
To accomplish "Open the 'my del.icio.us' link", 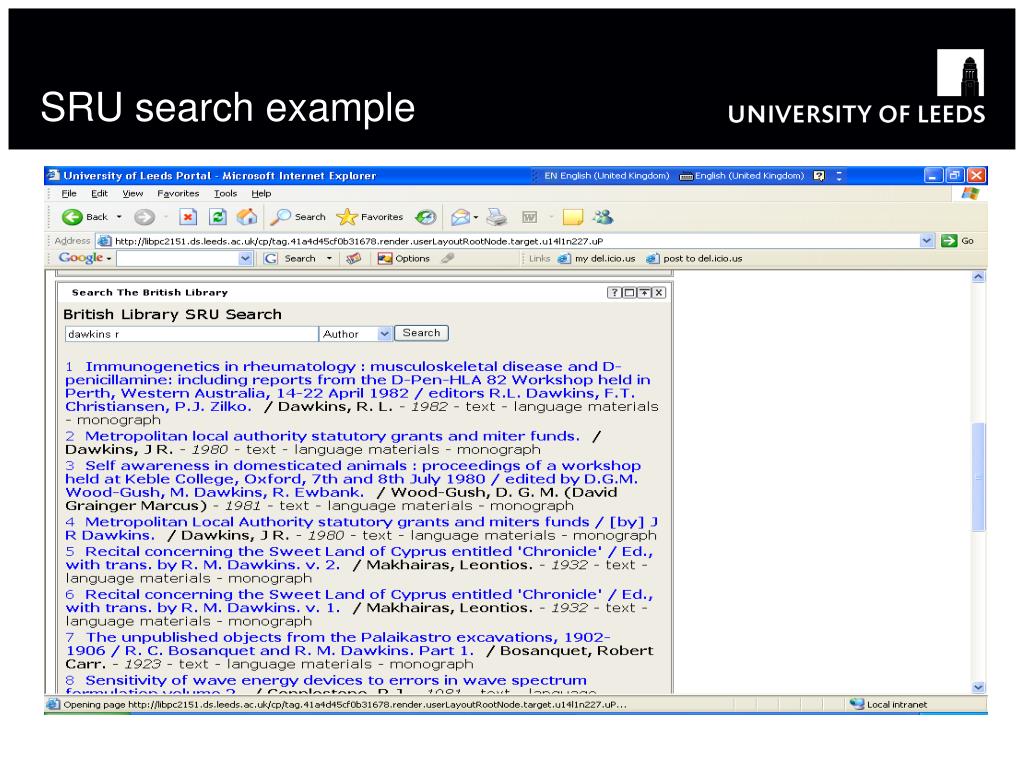I will coord(597,259).
